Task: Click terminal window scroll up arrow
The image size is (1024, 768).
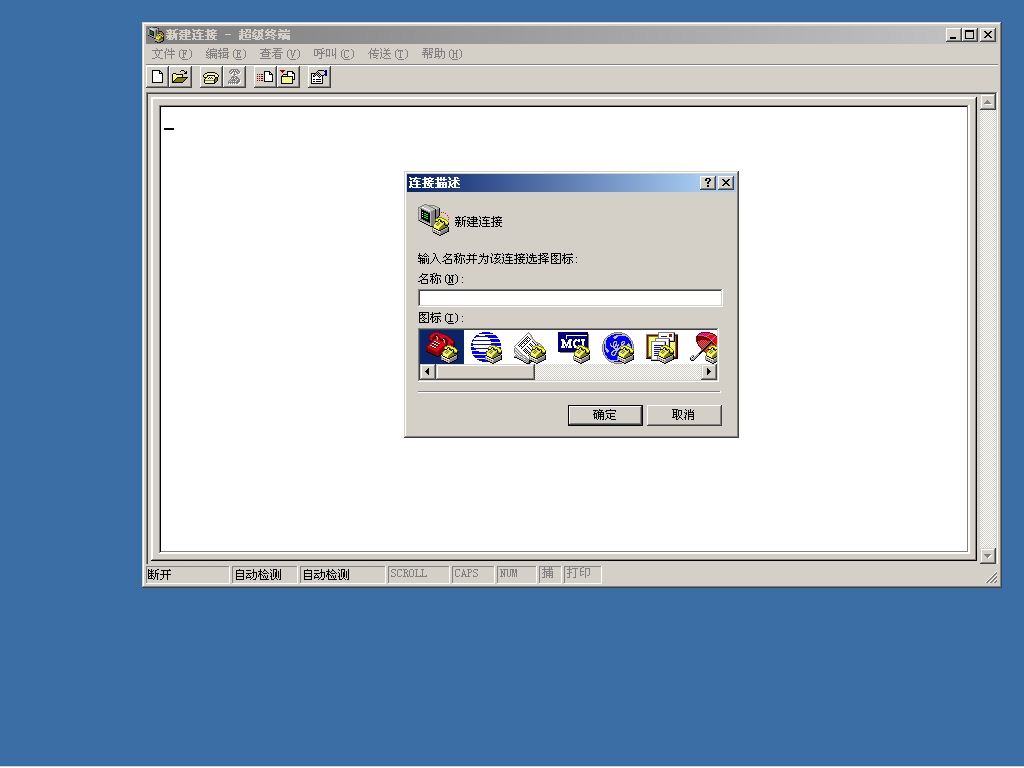Action: point(987,102)
